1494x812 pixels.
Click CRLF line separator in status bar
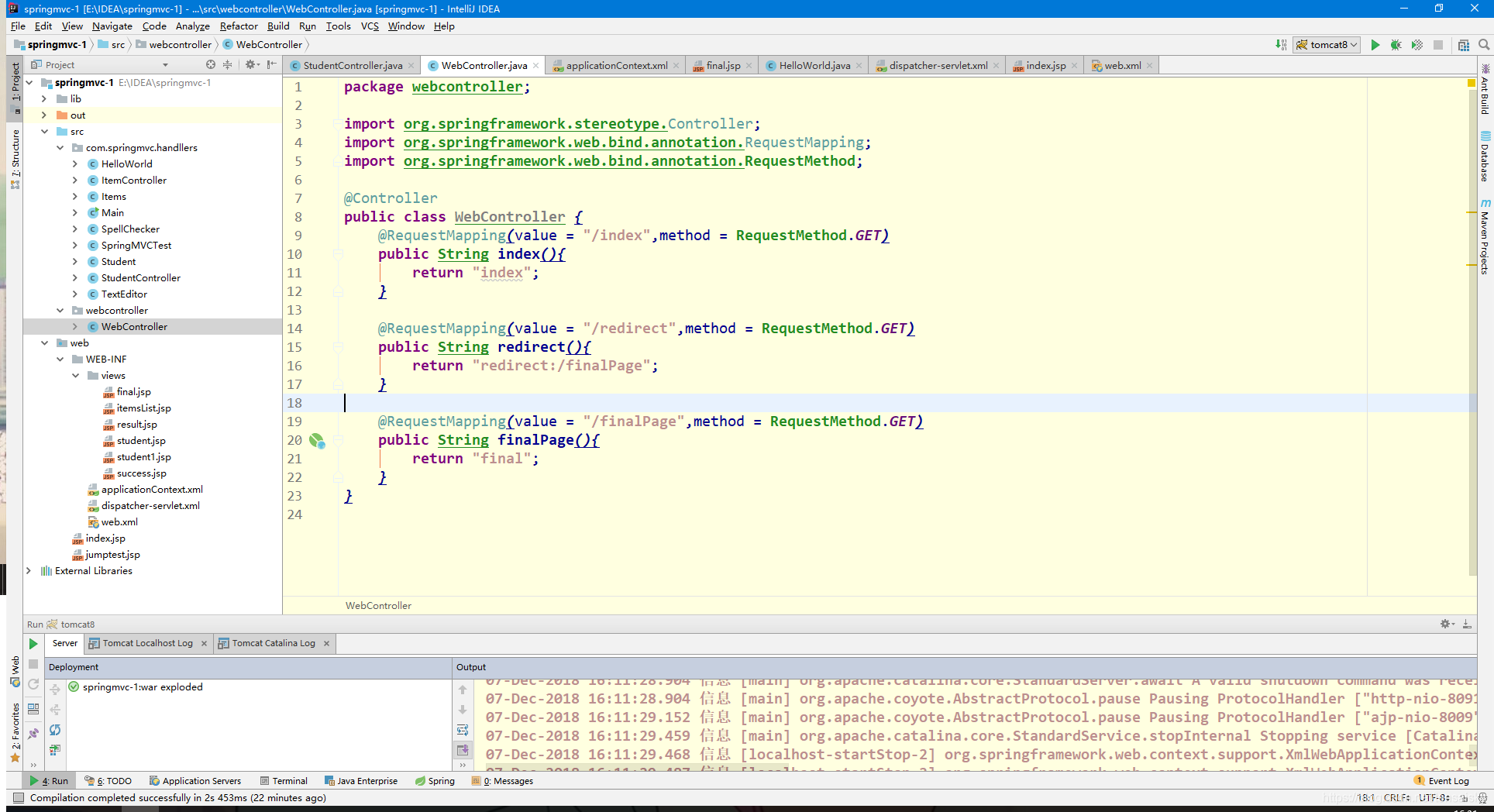click(x=1396, y=797)
